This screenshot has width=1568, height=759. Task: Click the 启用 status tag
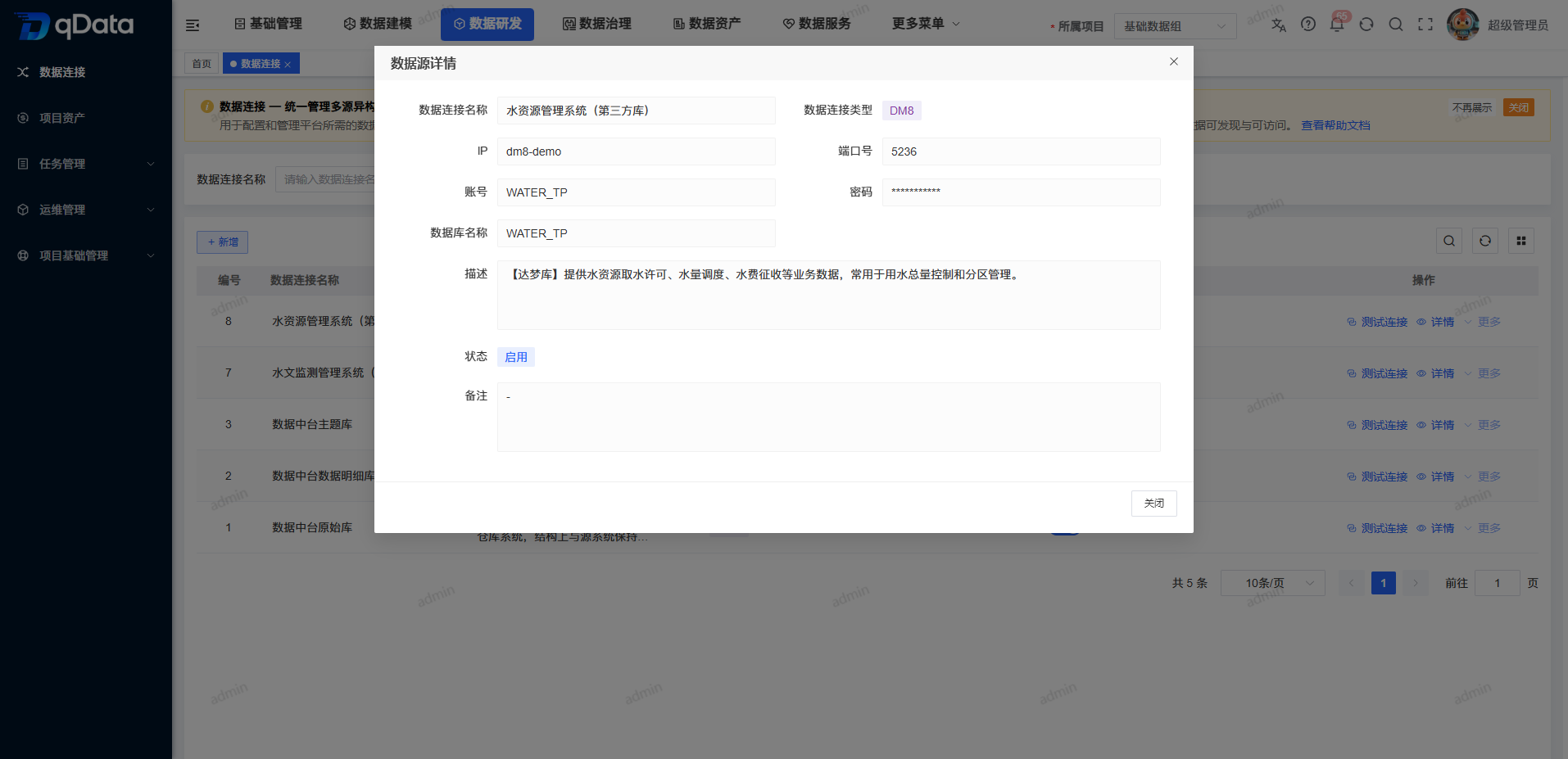tap(516, 357)
